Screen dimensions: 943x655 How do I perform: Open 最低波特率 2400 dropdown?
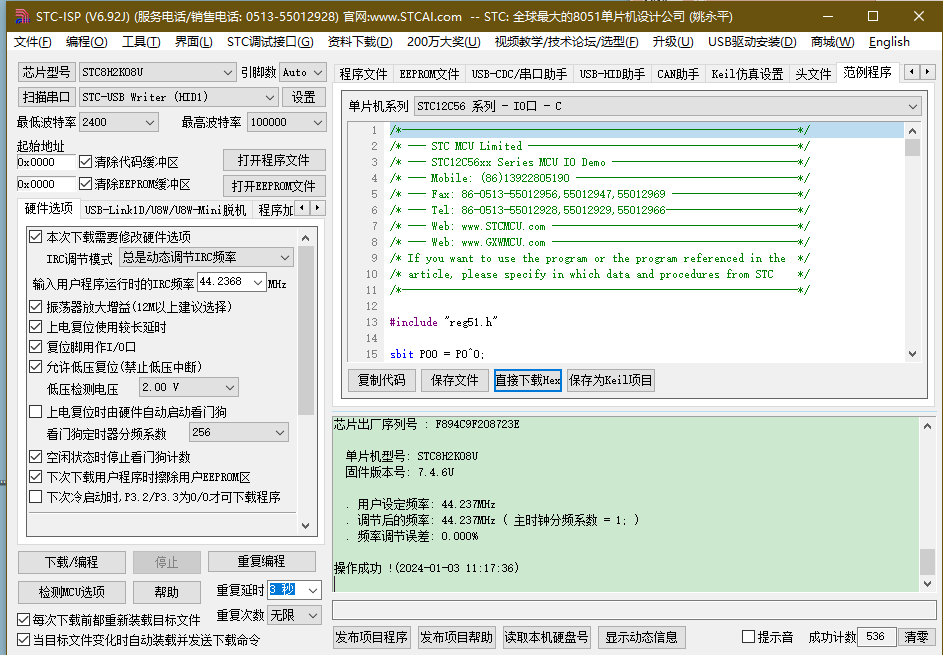tap(118, 122)
